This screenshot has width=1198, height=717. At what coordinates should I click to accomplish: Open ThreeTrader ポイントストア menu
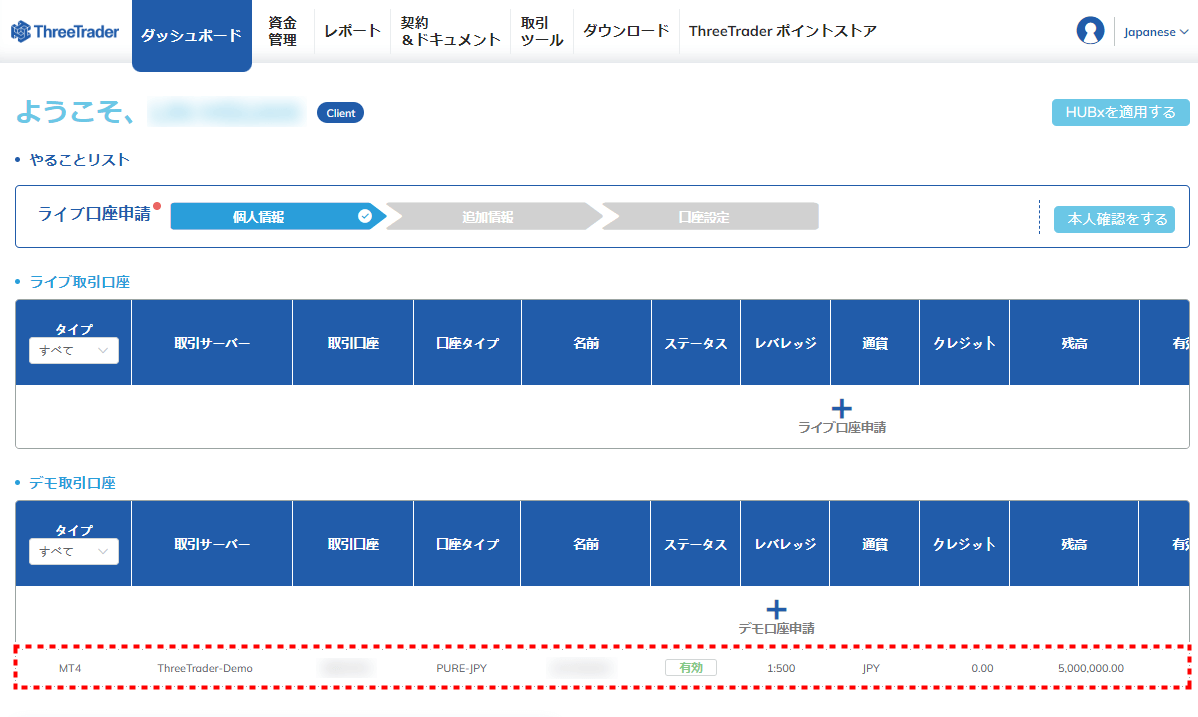tap(782, 31)
